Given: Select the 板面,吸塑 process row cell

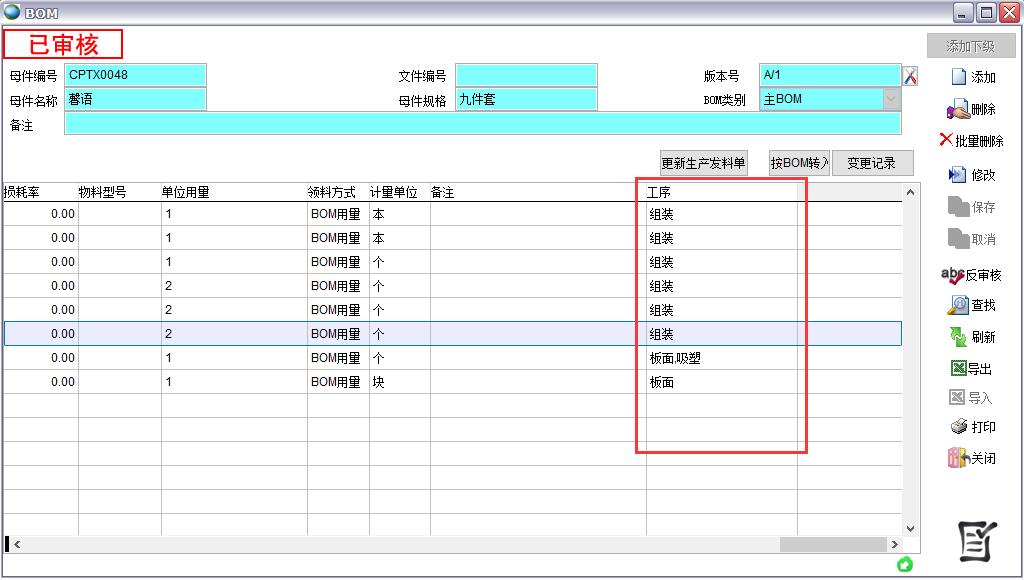Looking at the screenshot, I should pyautogui.click(x=720, y=358).
